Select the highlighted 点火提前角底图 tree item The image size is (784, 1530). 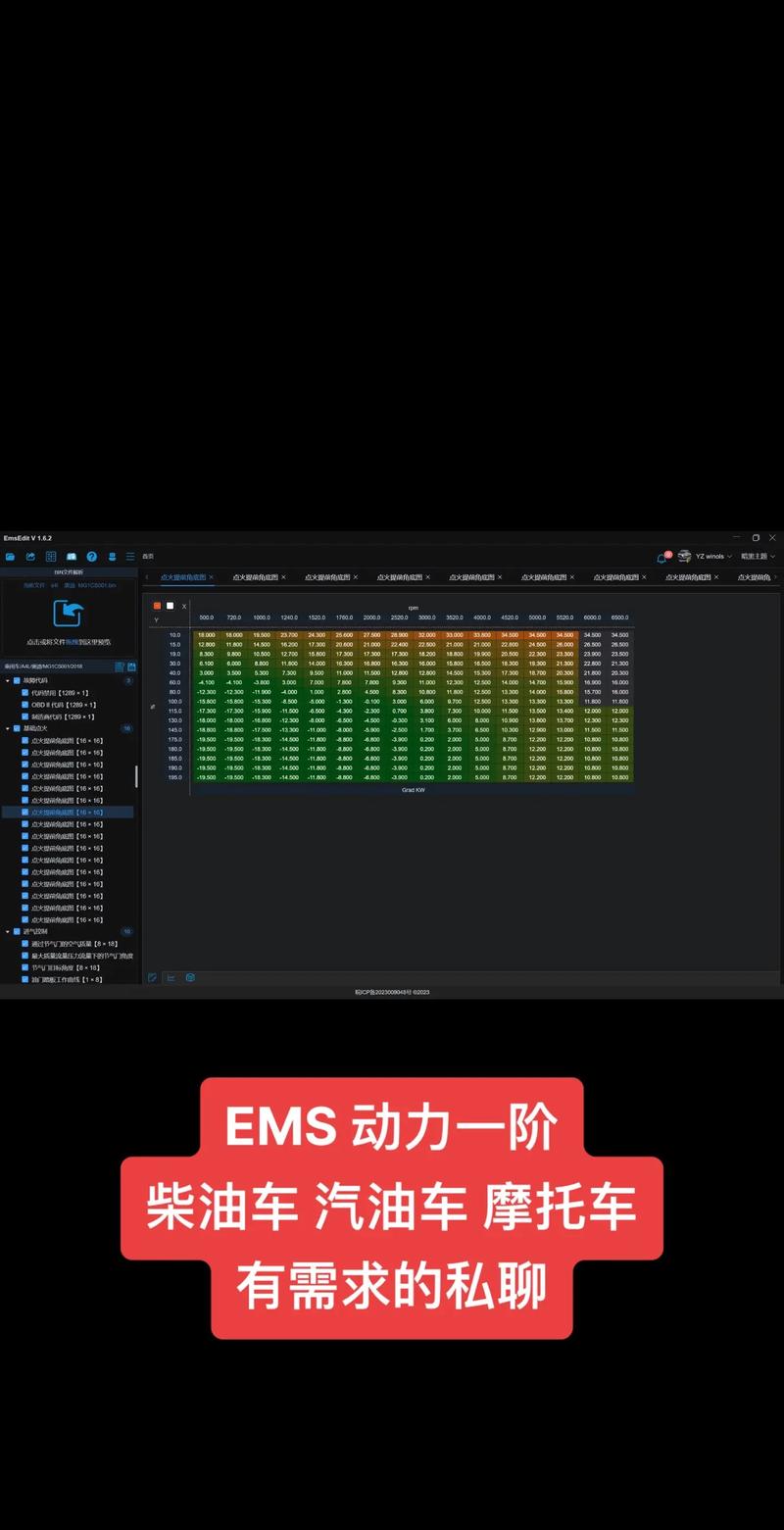click(x=67, y=813)
